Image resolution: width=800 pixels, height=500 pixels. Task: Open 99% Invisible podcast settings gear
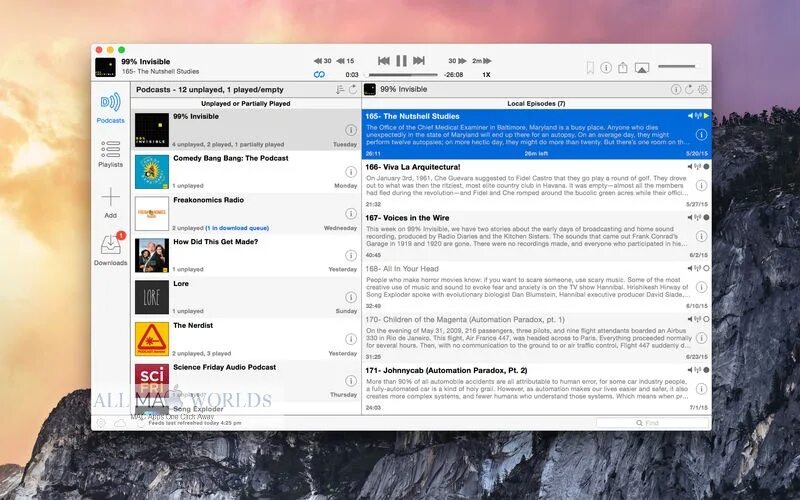click(703, 89)
